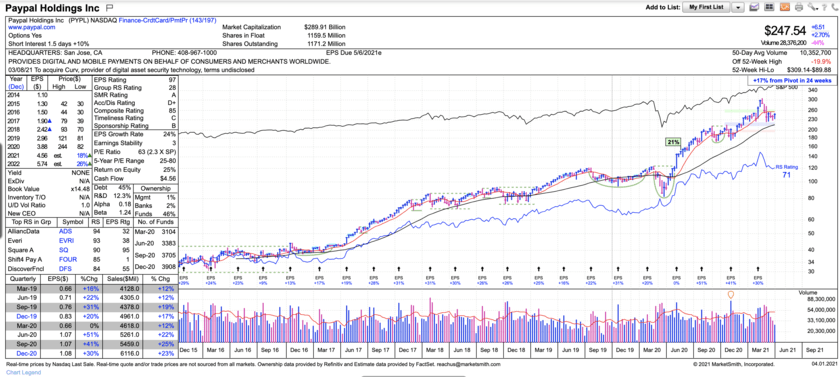Image resolution: width=840 pixels, height=377 pixels.
Task: Click the 21% gain marker on chart
Action: point(672,142)
